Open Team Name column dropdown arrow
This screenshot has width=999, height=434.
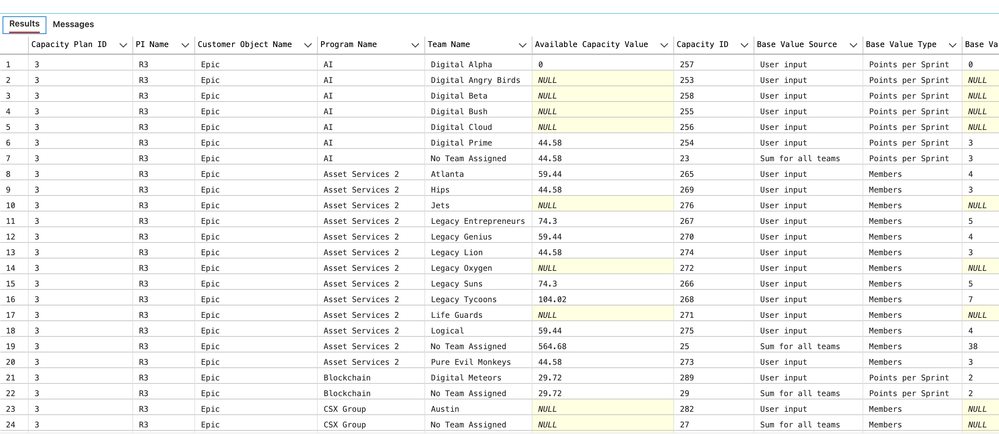click(524, 45)
